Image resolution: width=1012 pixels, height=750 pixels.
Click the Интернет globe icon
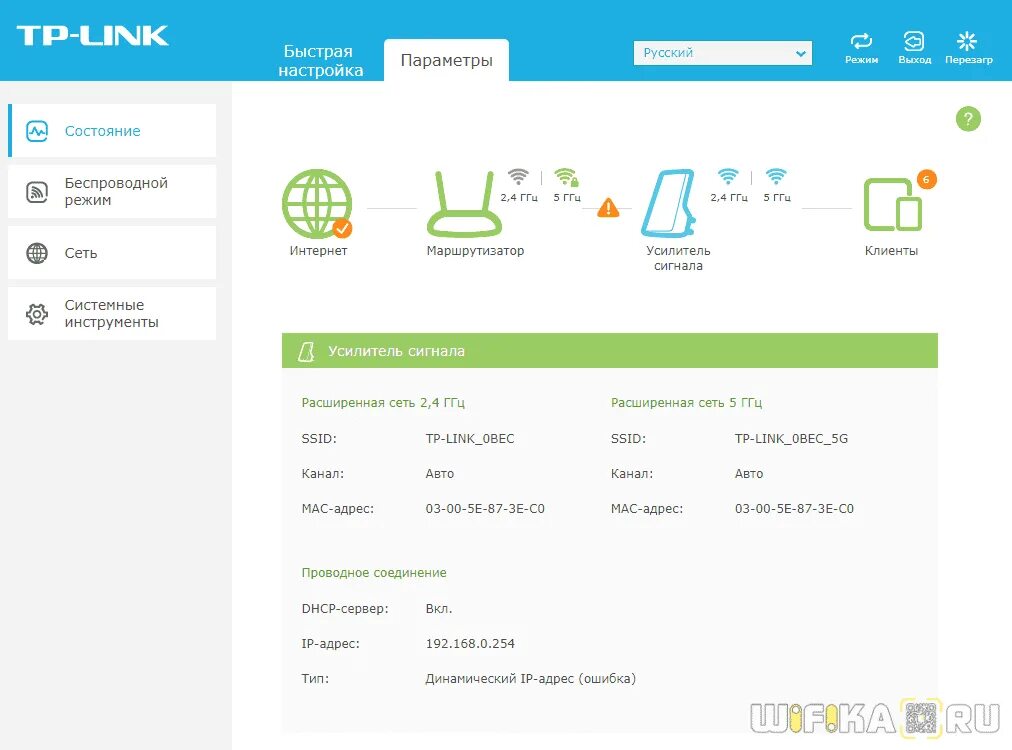coord(317,203)
